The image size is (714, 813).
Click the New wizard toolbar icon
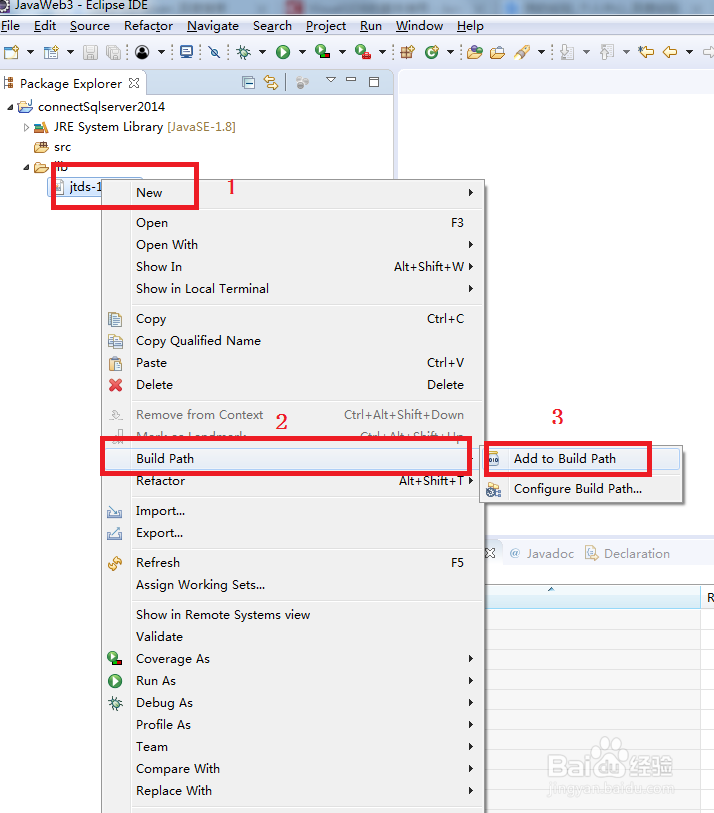[x=11, y=52]
